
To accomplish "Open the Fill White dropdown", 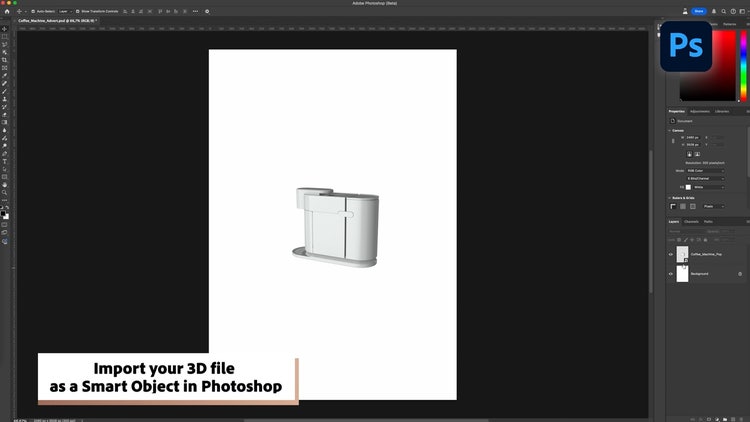I will click(708, 187).
